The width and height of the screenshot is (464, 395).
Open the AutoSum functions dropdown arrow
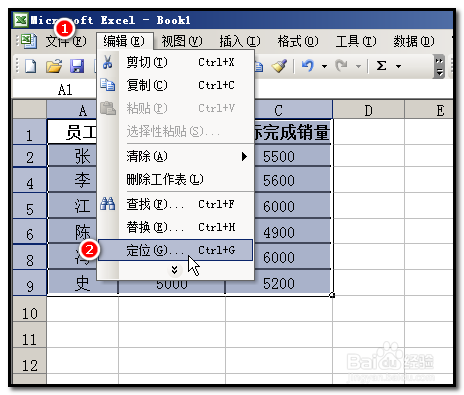pyautogui.click(x=398, y=66)
